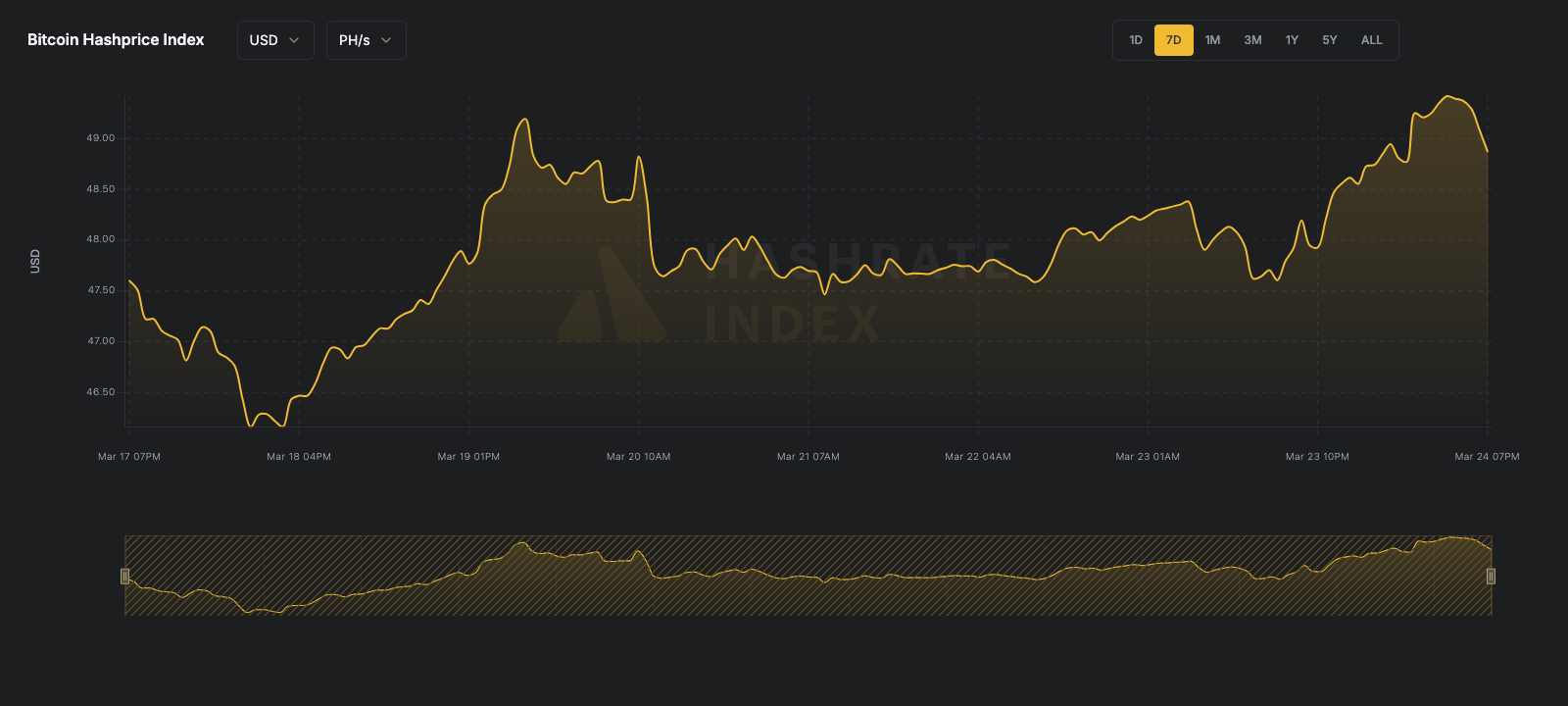Switch to the 1M range
1568x706 pixels.
coord(1213,40)
